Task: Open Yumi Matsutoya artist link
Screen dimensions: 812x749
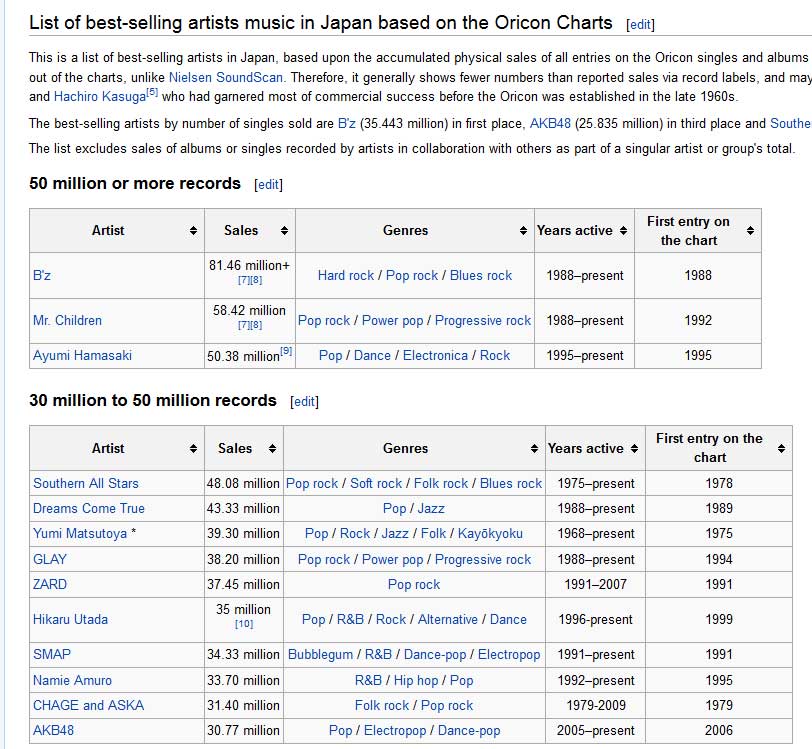Action: click(80, 533)
